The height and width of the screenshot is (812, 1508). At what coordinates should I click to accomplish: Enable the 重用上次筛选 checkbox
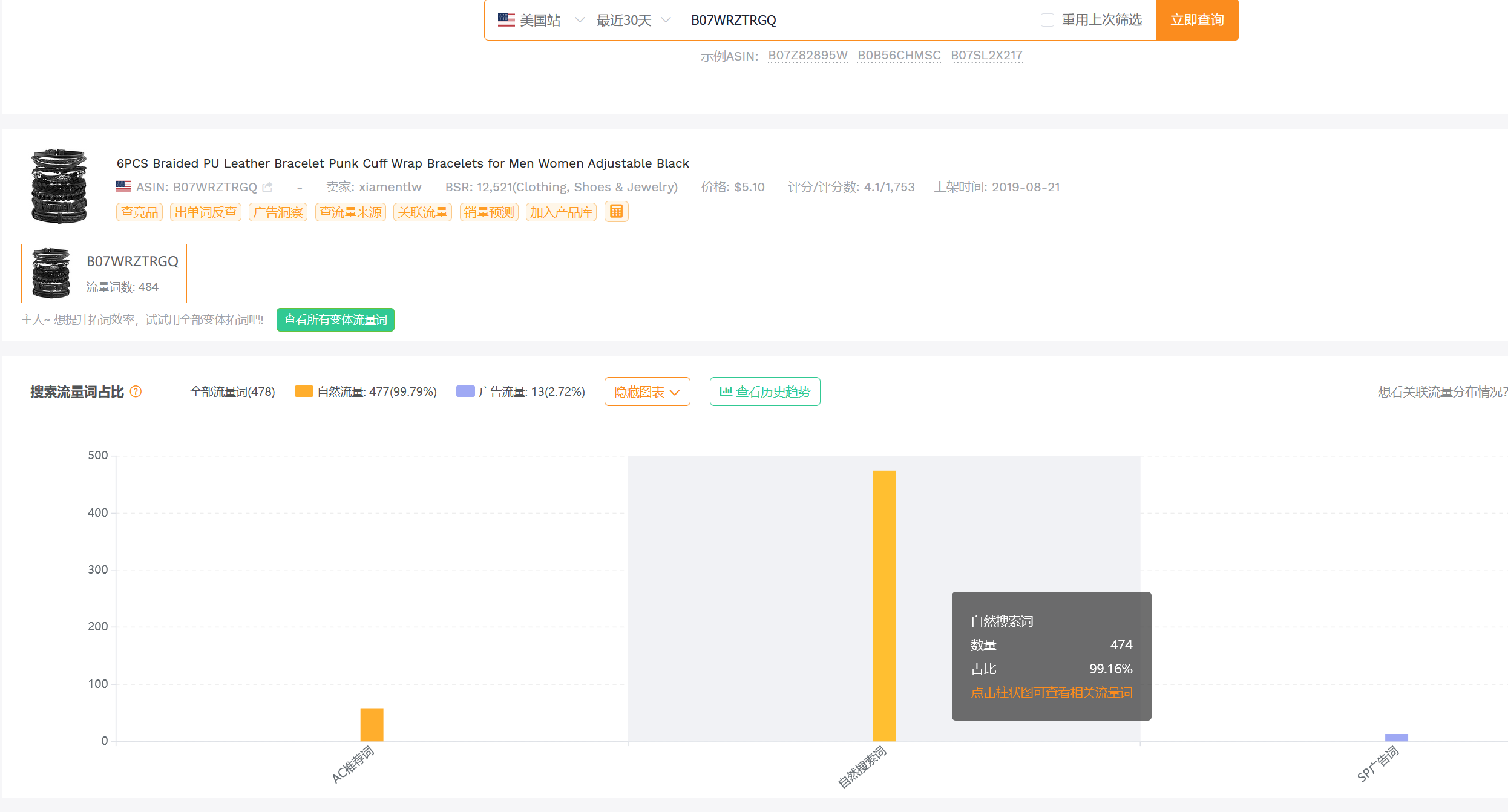pyautogui.click(x=1046, y=19)
